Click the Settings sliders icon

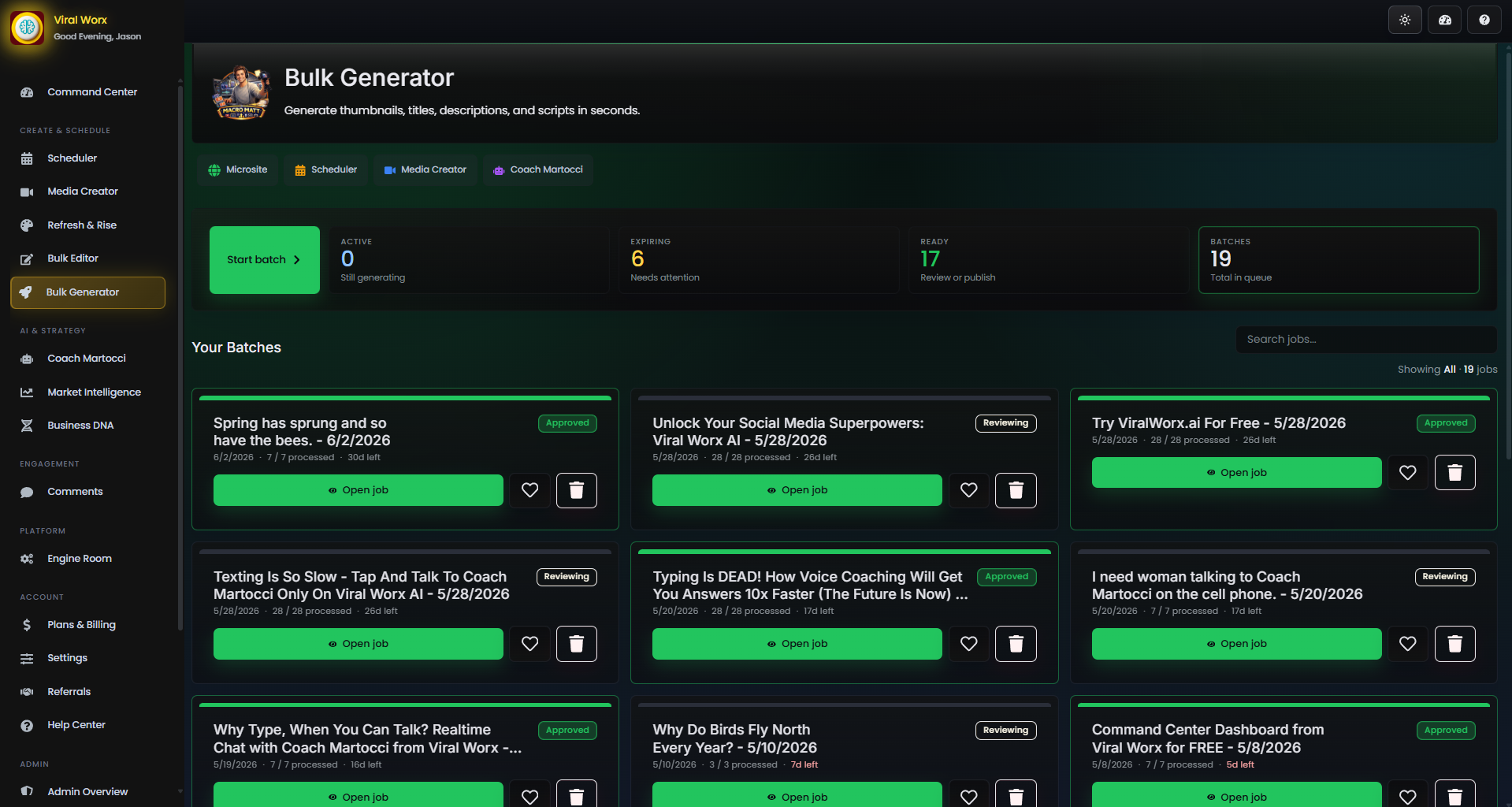[x=27, y=658]
